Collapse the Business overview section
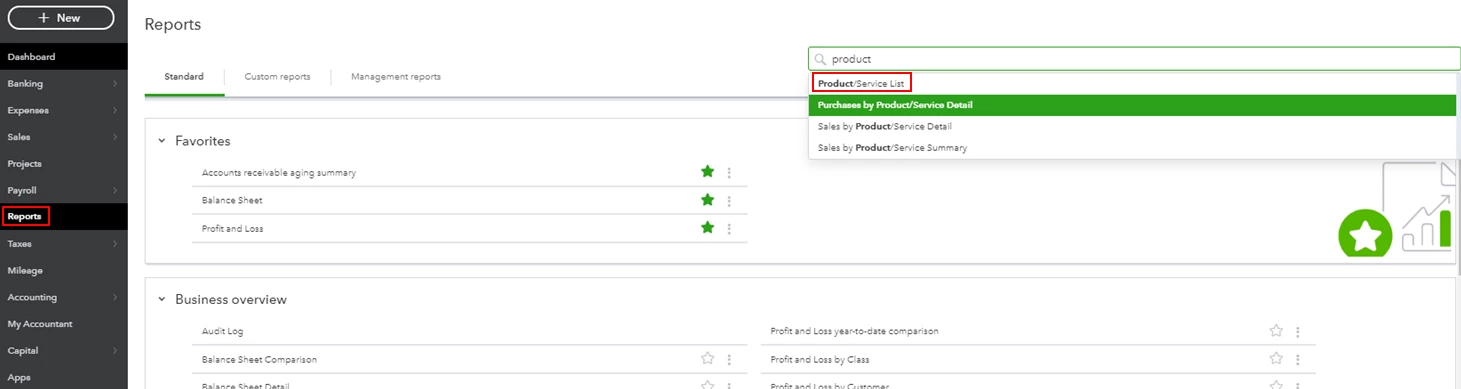This screenshot has height=389, width=1461. click(x=162, y=299)
